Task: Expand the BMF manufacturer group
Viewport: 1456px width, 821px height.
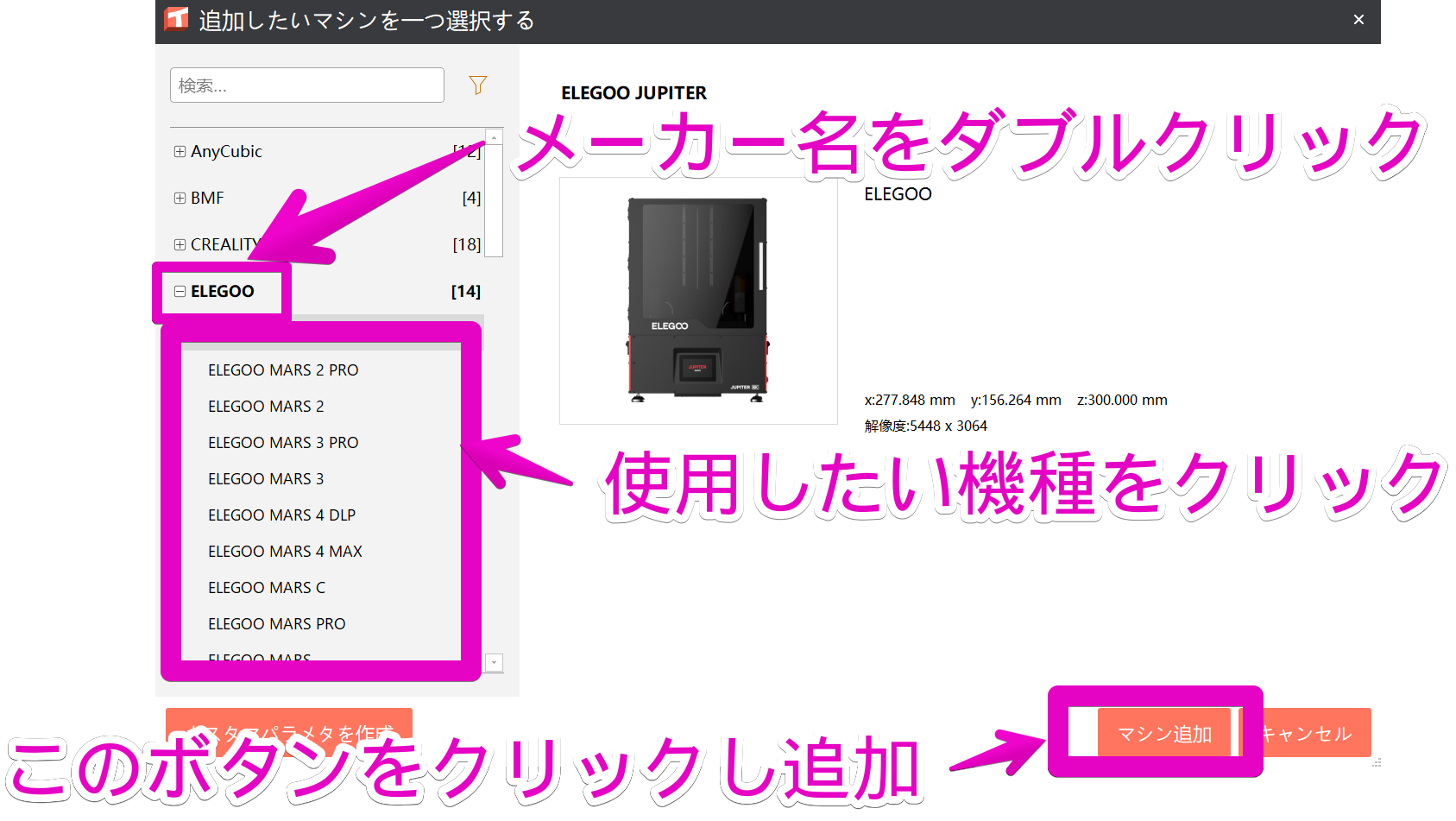Action: (180, 198)
